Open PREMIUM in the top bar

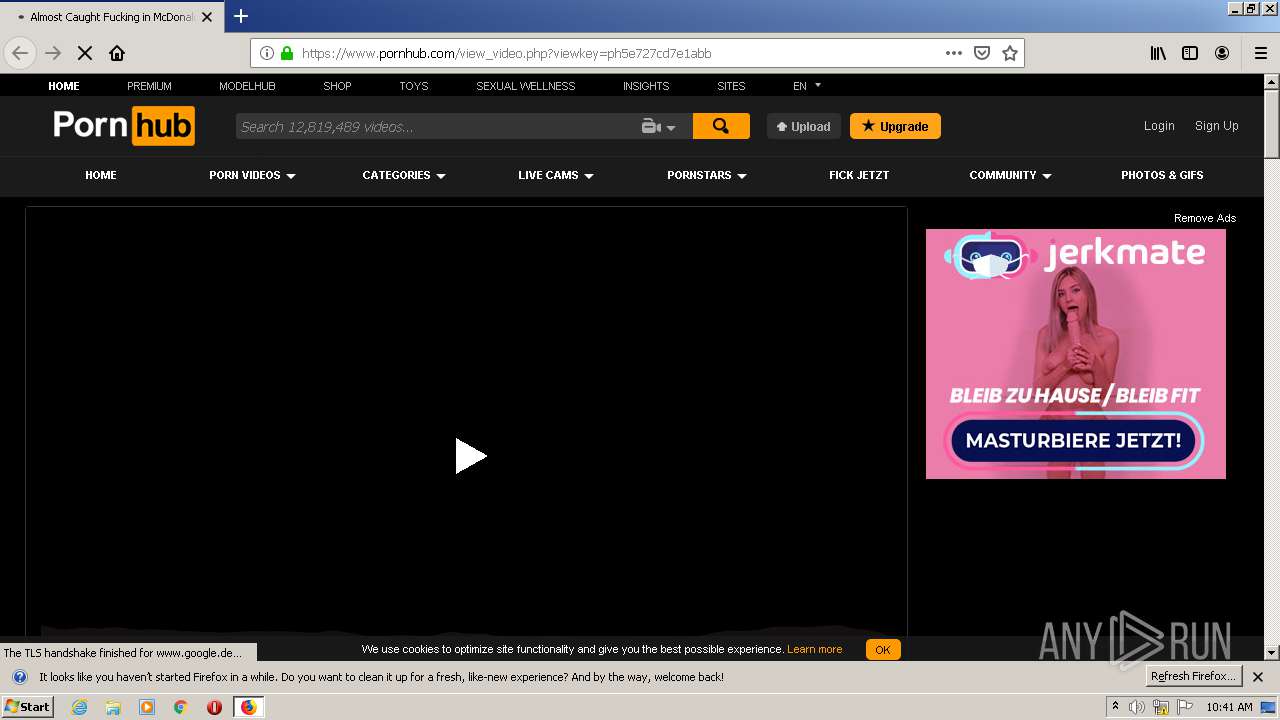pos(149,86)
